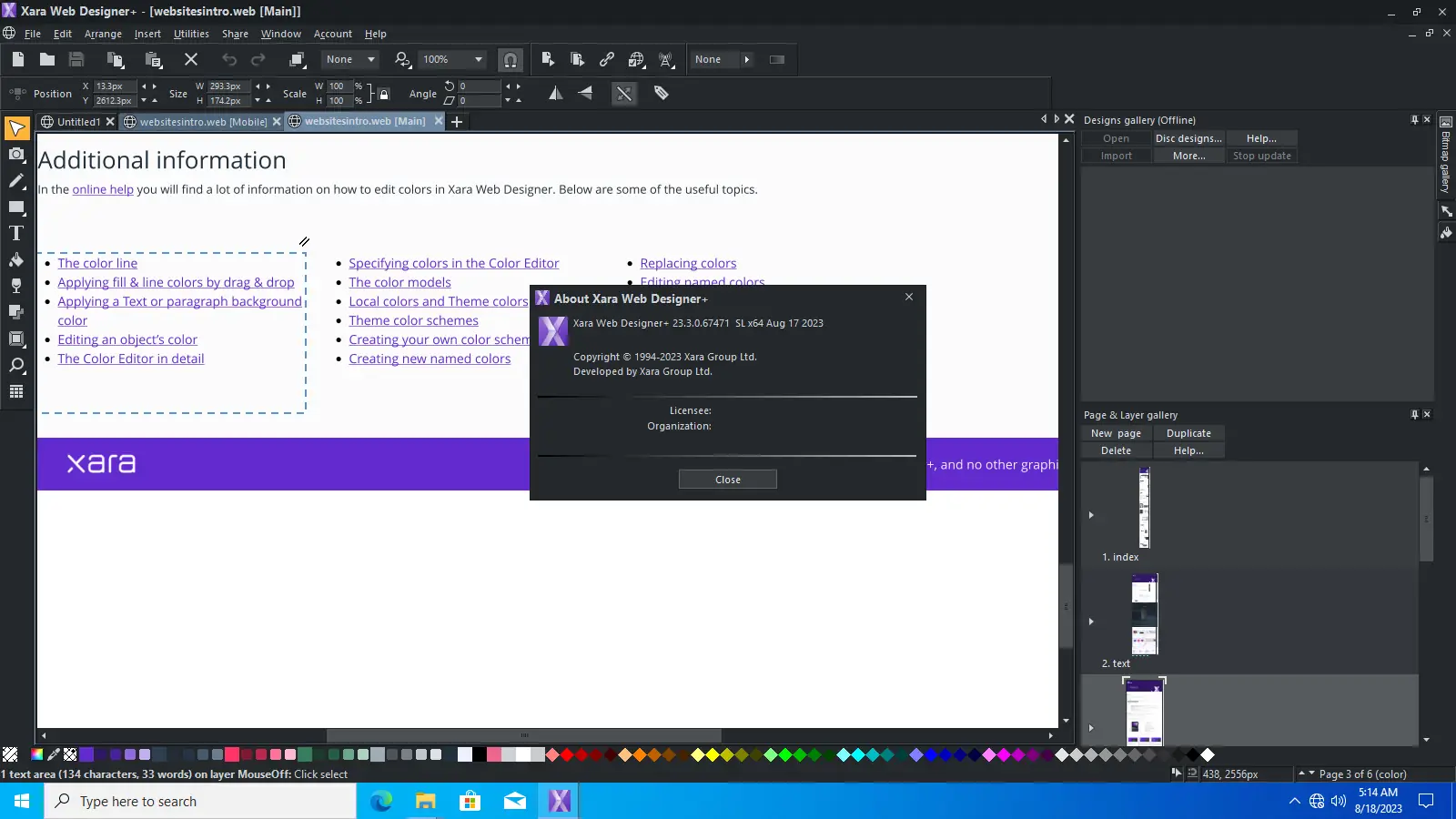This screenshot has width=1456, height=819.
Task: Open the first None dropdown in toolbar
Action: click(350, 60)
